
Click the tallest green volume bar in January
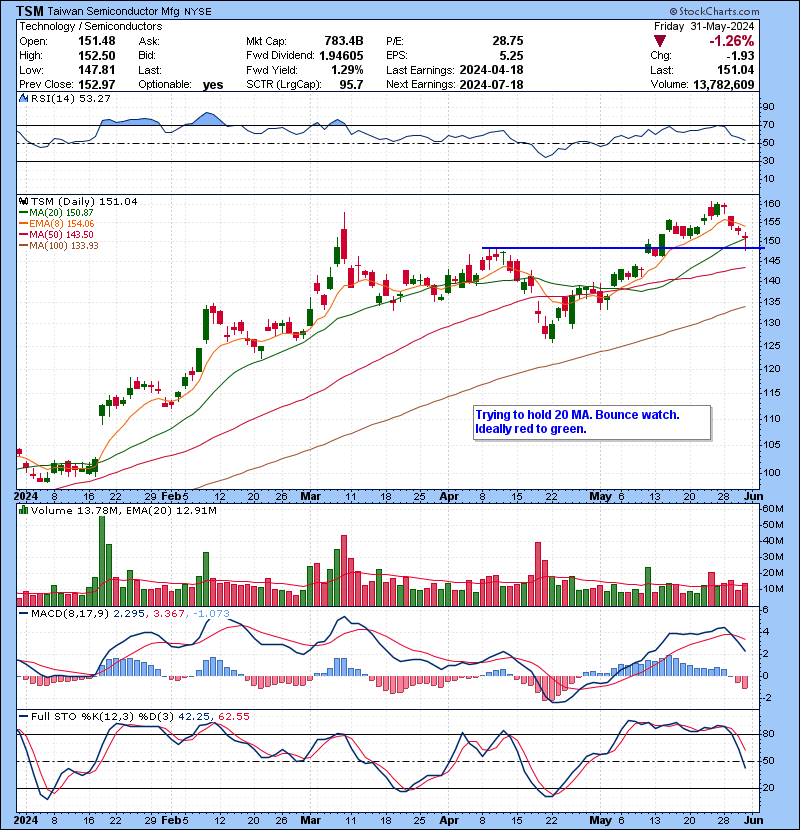point(102,561)
